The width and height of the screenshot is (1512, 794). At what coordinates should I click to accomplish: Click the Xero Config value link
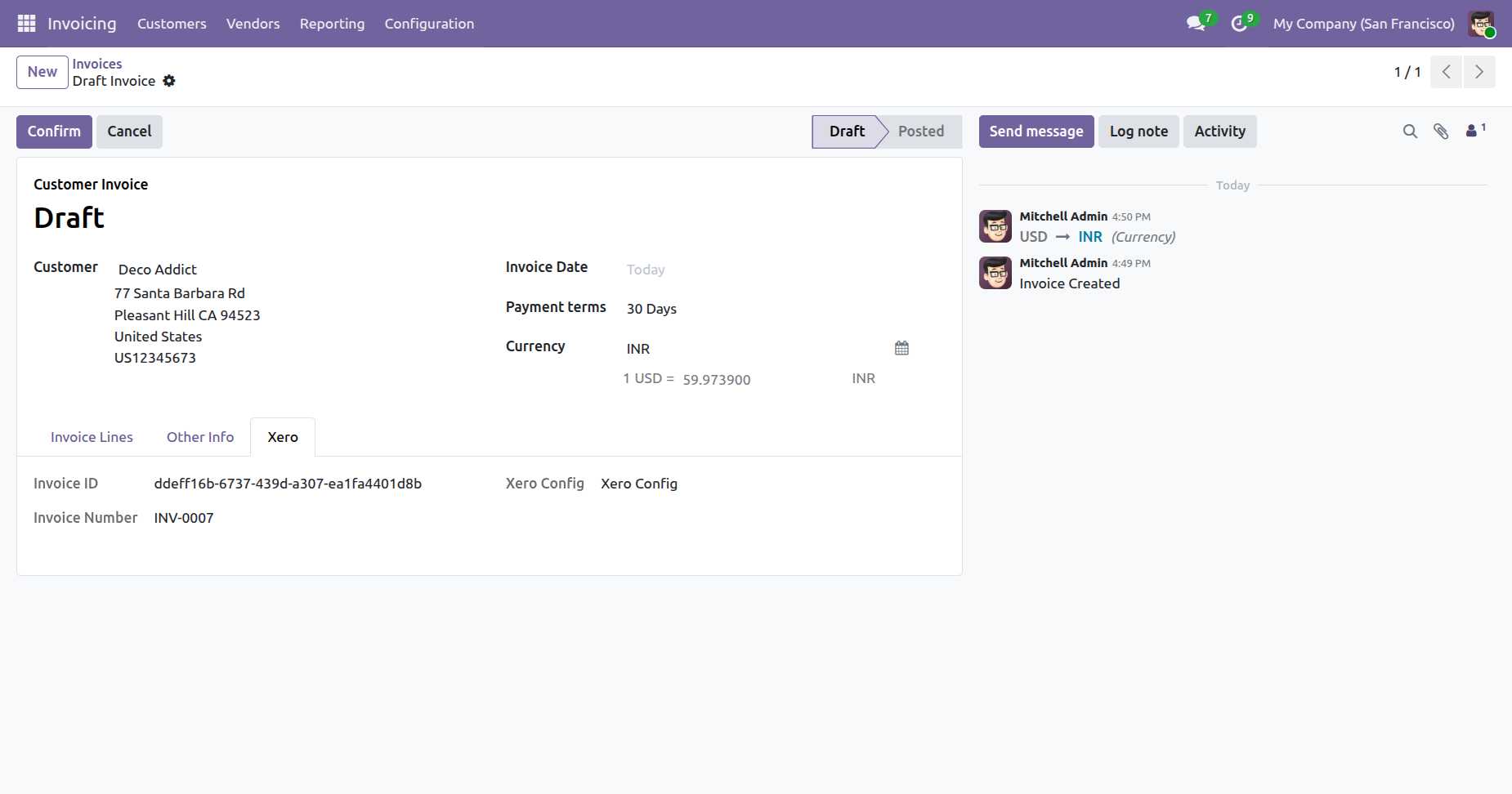(639, 484)
